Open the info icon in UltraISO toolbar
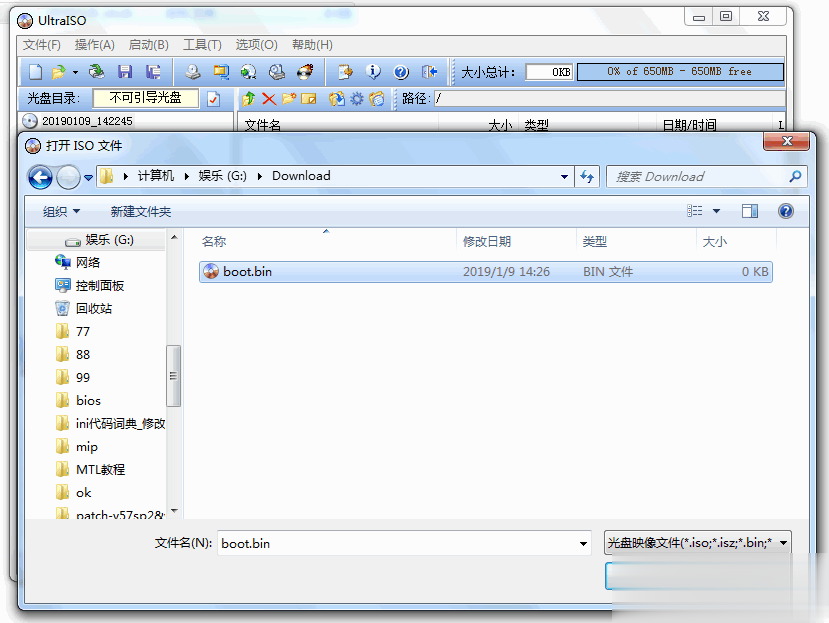 [373, 71]
